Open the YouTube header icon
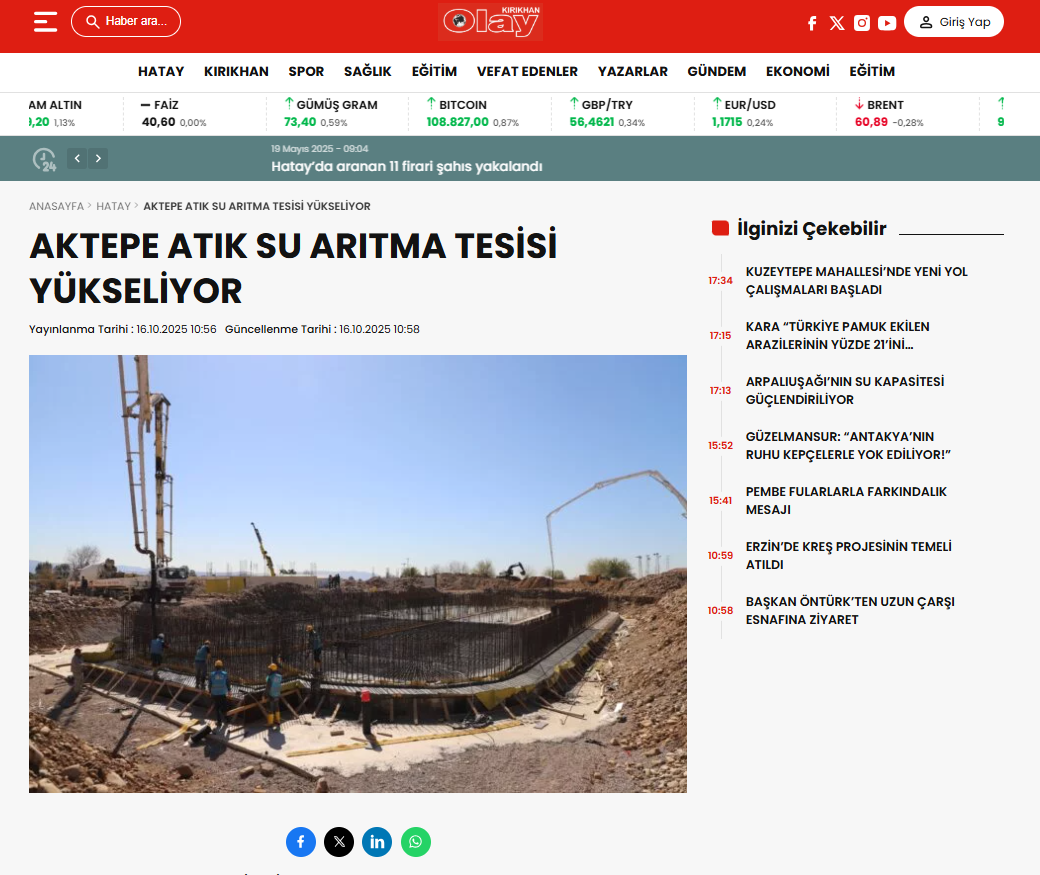This screenshot has width=1040, height=875. tap(887, 23)
